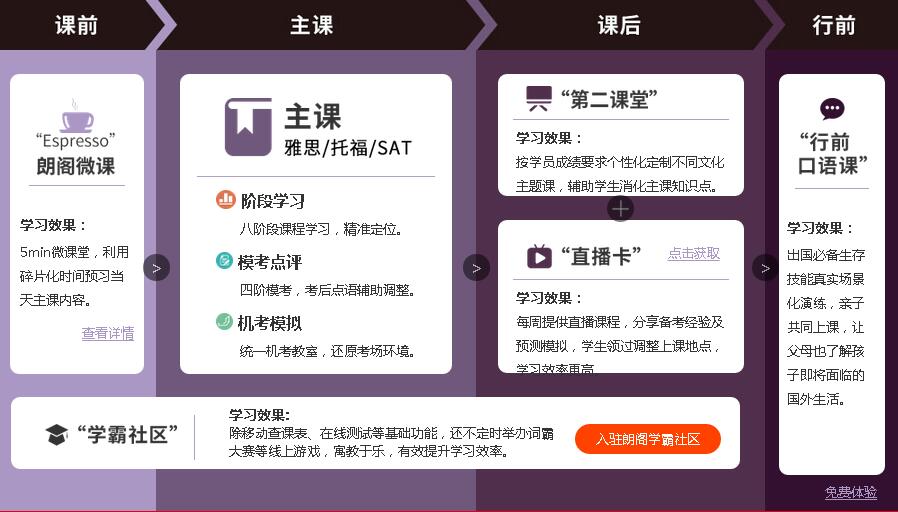Open the 查看详情 link
The image size is (898, 512).
(108, 333)
